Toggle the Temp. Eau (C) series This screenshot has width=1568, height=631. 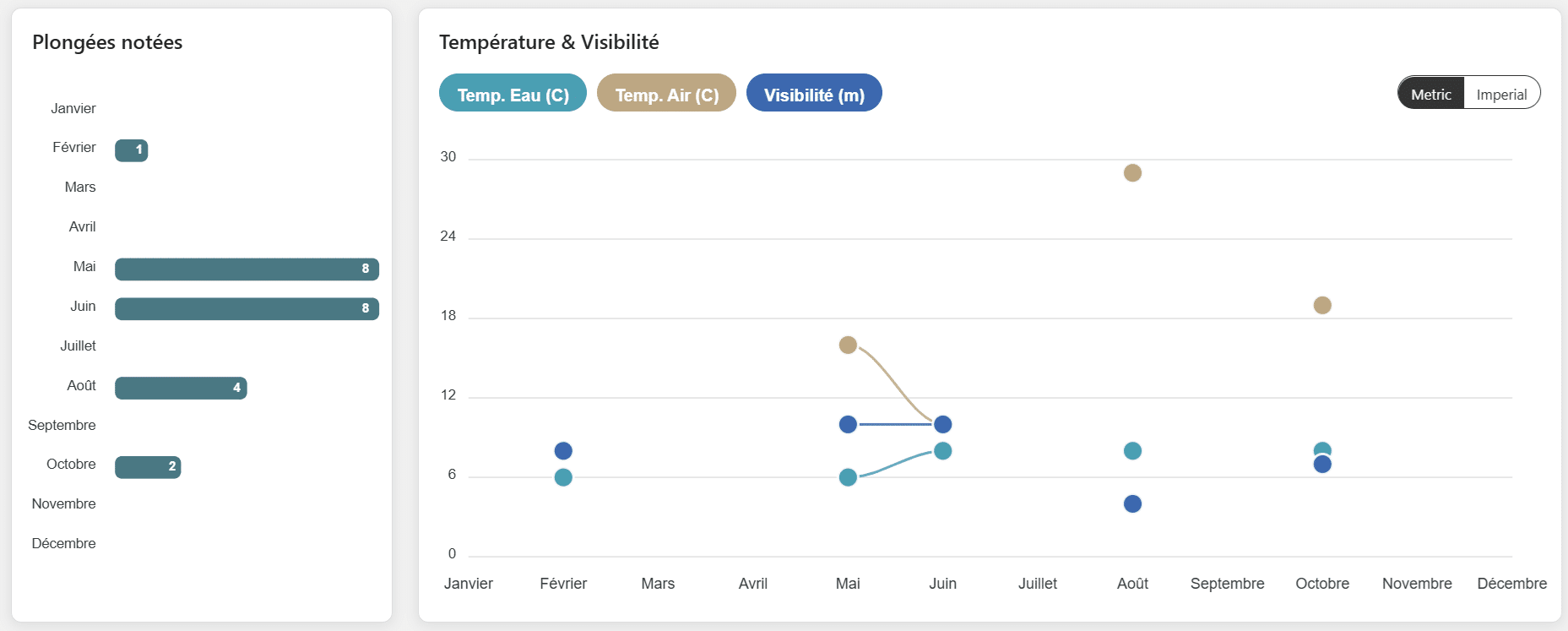[513, 94]
